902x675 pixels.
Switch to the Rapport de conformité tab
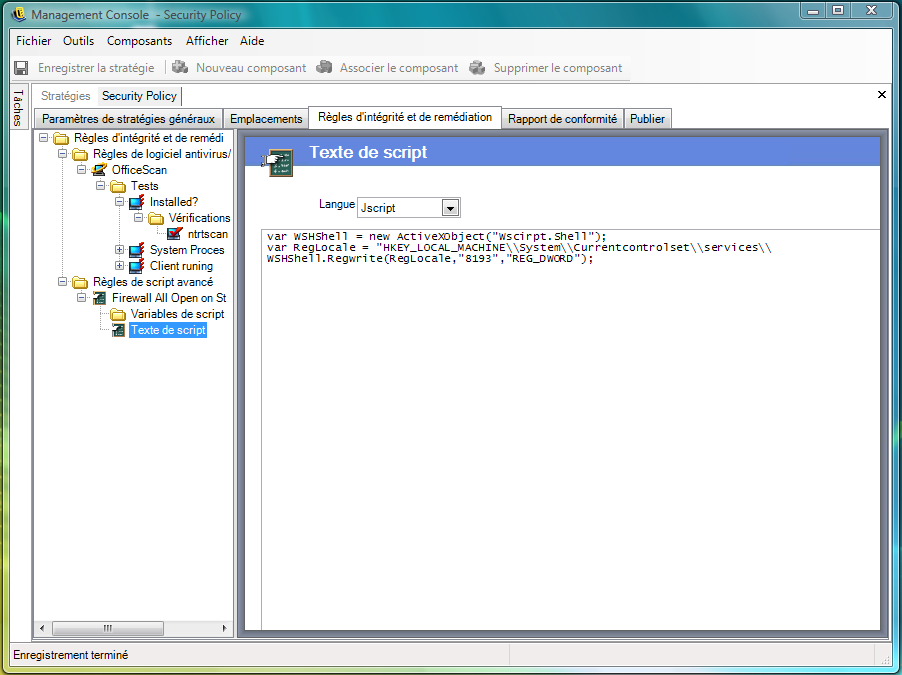562,119
